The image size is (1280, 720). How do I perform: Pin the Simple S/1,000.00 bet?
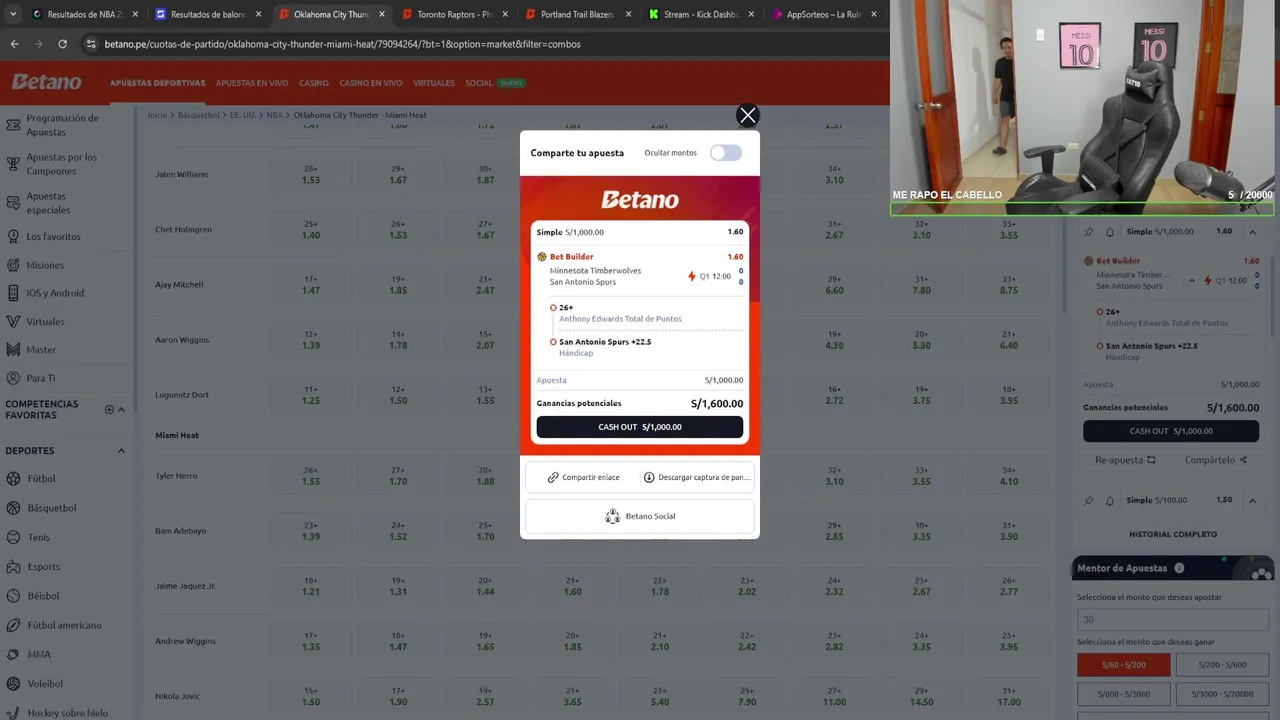[x=1089, y=232]
